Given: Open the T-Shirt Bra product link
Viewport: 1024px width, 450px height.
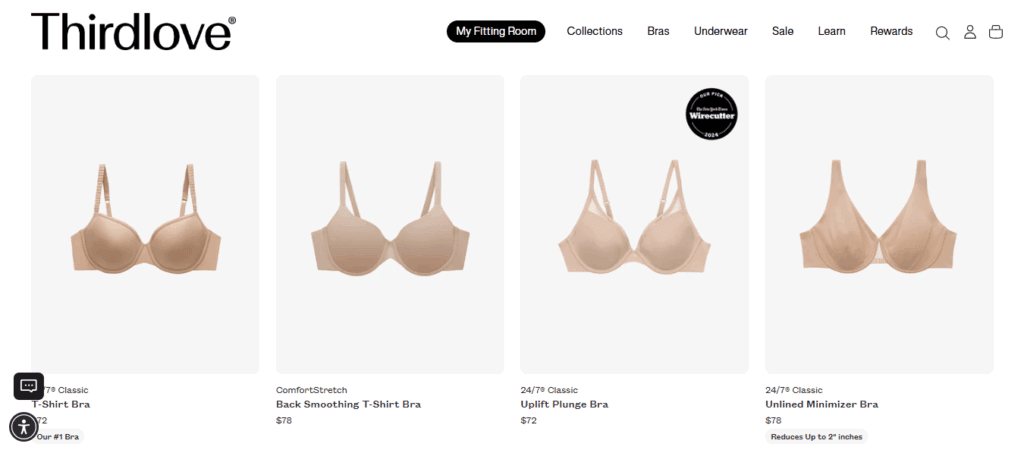Looking at the screenshot, I should click(x=61, y=404).
